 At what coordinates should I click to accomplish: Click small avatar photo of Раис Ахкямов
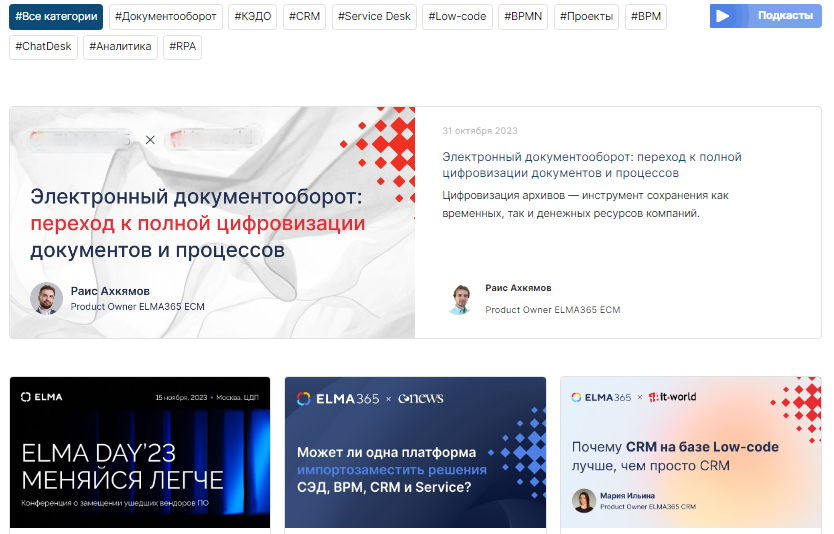[x=461, y=299]
